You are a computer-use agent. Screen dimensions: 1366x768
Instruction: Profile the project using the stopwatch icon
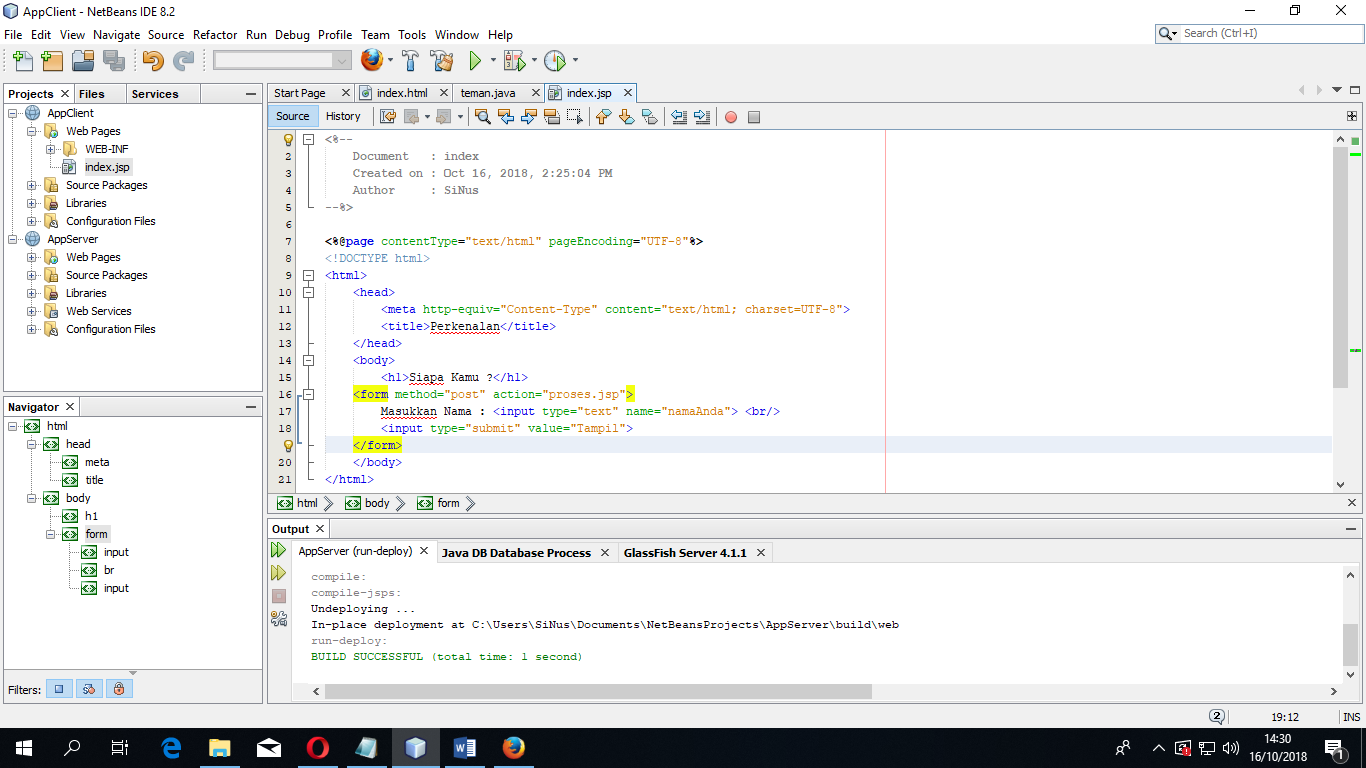(x=557, y=60)
